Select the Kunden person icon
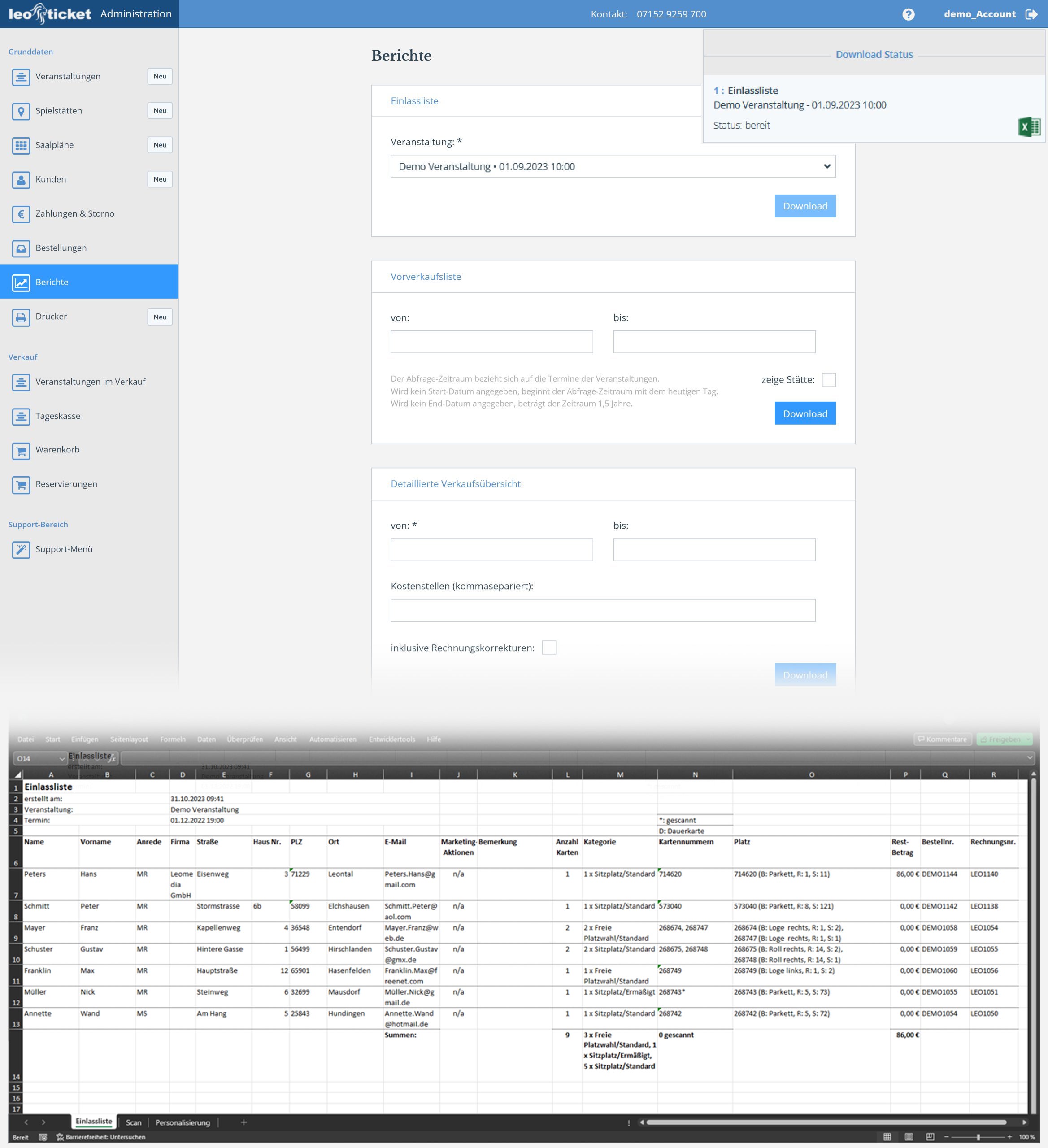1048x1148 pixels. pos(21,180)
